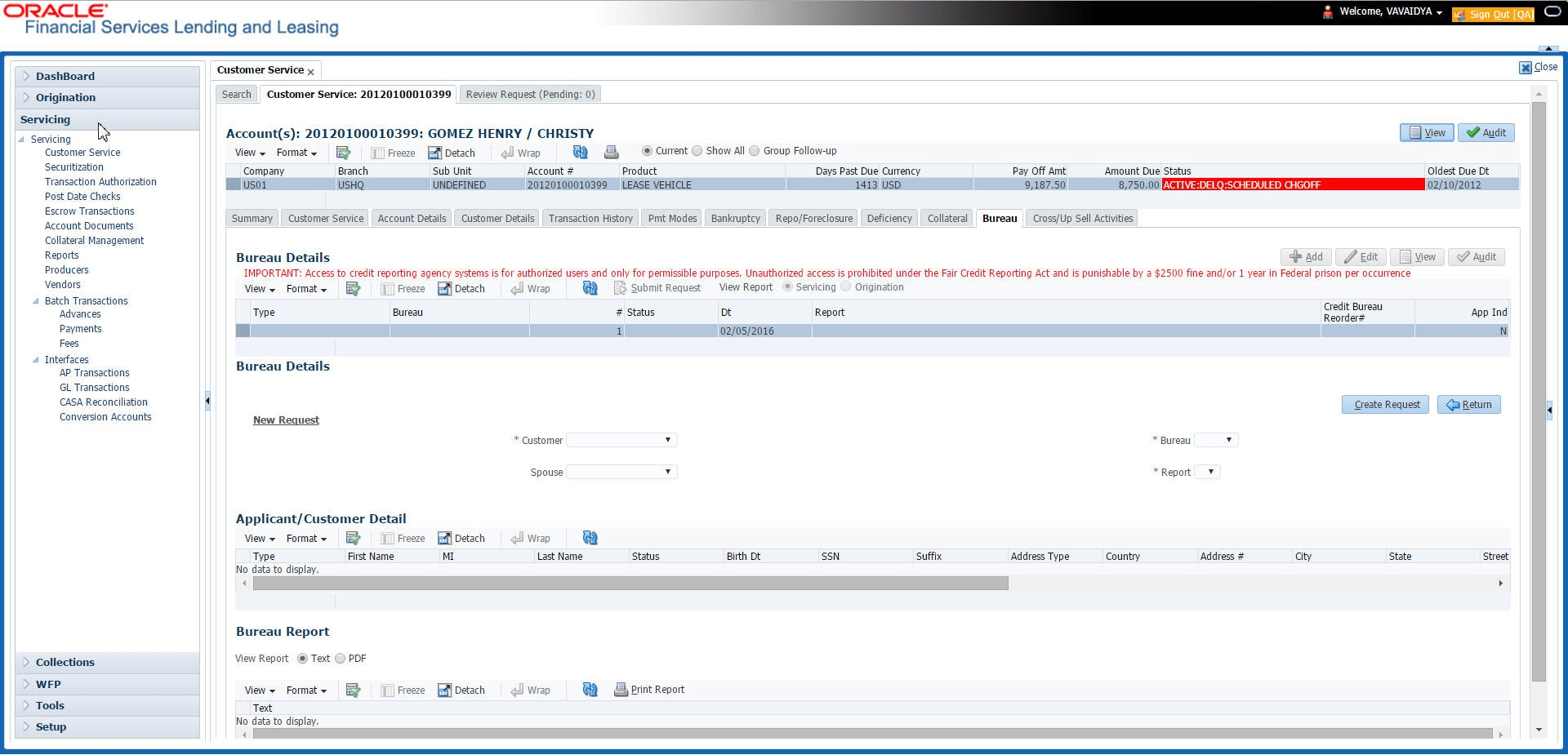Click the collapse arrow below the Sign Out button
The image size is (1568, 755).
click(1548, 49)
